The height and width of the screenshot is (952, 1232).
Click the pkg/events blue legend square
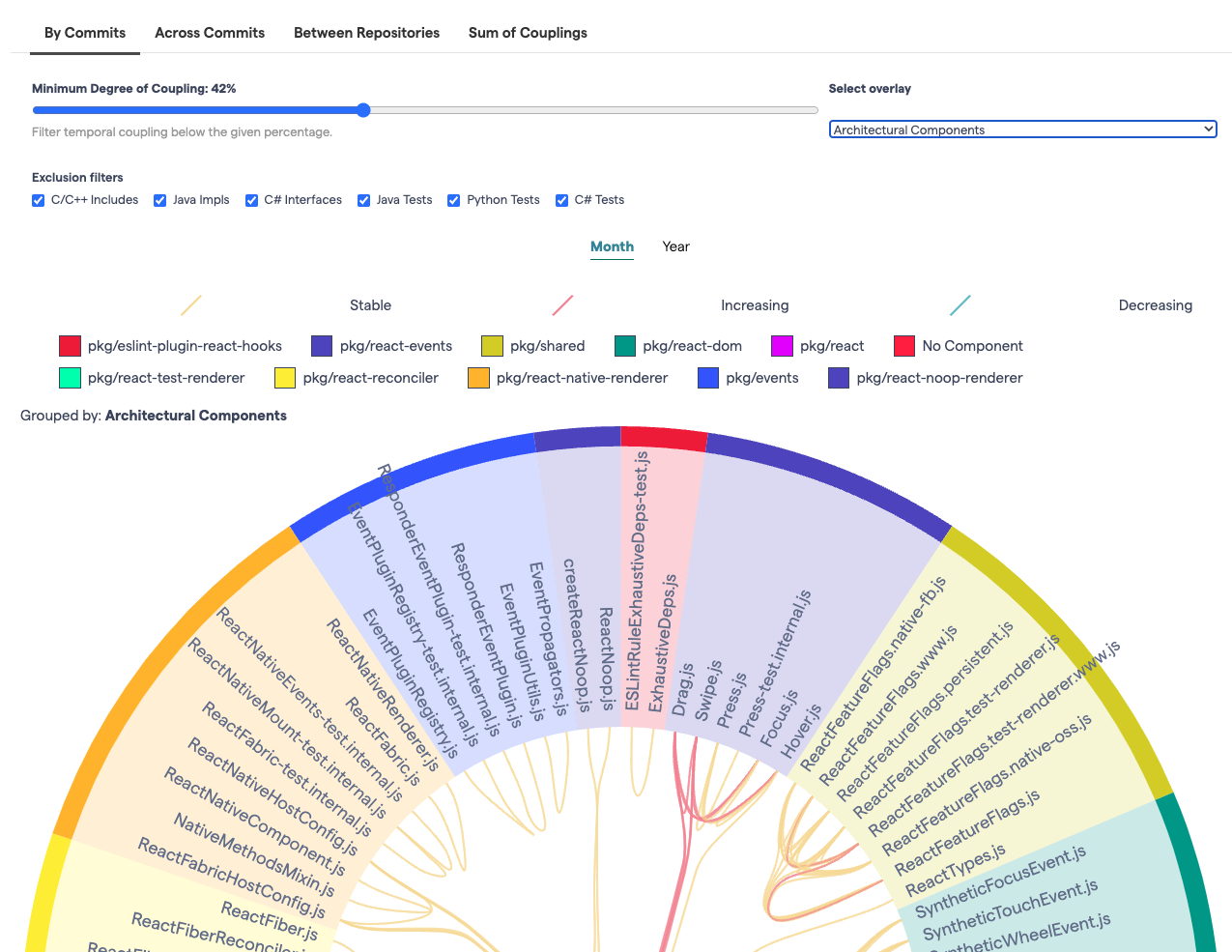point(708,378)
